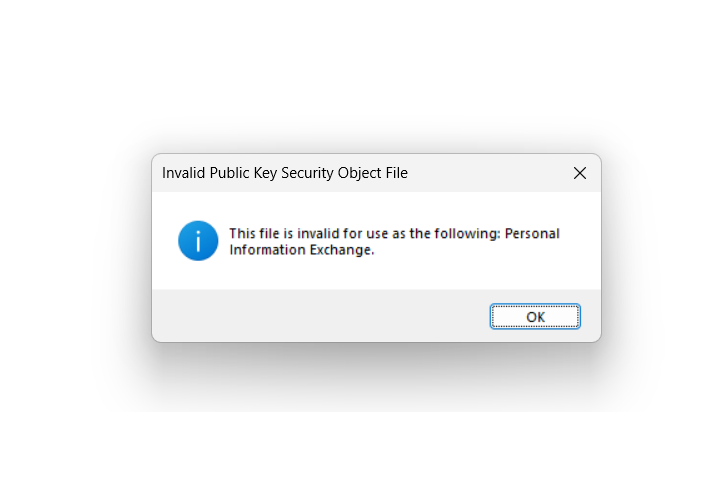Click the 'This file is invalid' message text
This screenshot has width=720, height=495.
(x=394, y=242)
